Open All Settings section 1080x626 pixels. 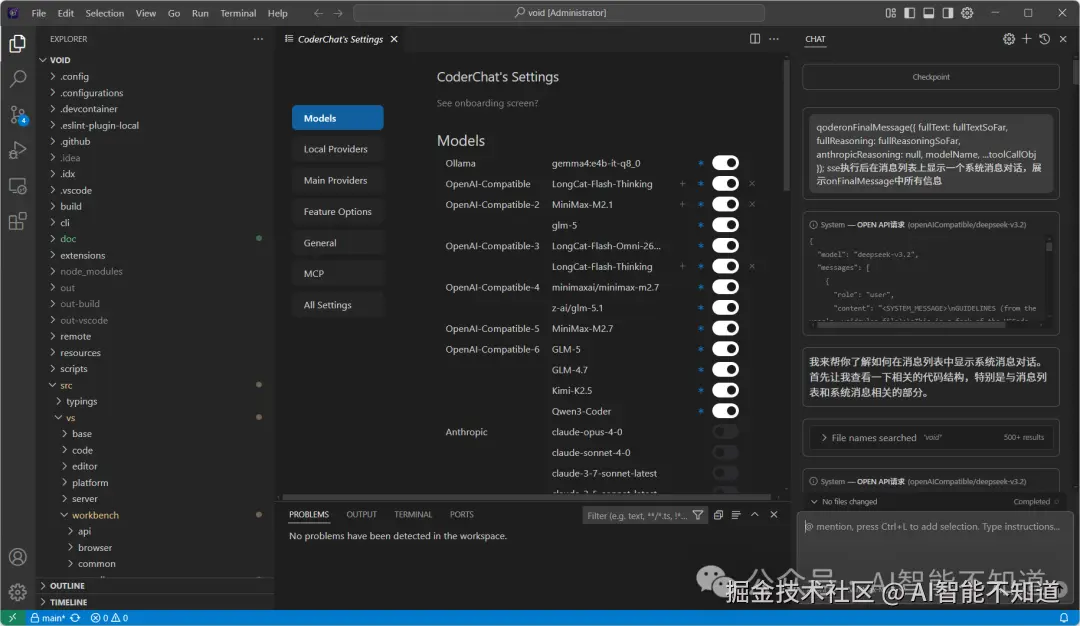click(338, 305)
